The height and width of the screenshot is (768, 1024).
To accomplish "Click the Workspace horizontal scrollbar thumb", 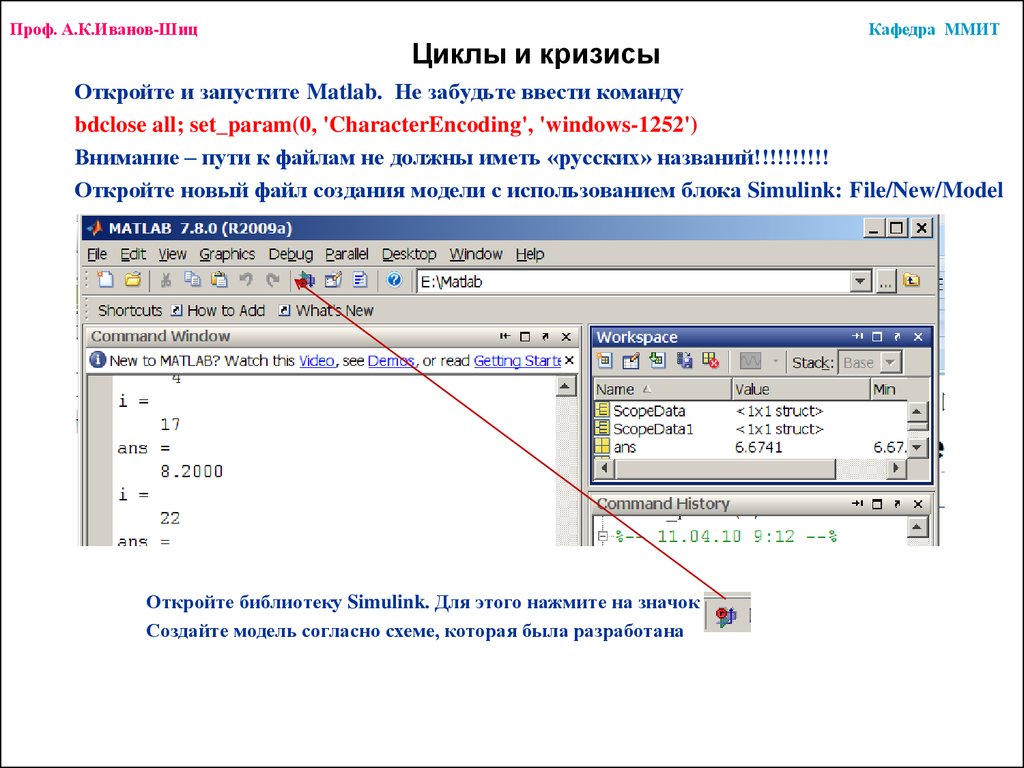I will (x=725, y=468).
